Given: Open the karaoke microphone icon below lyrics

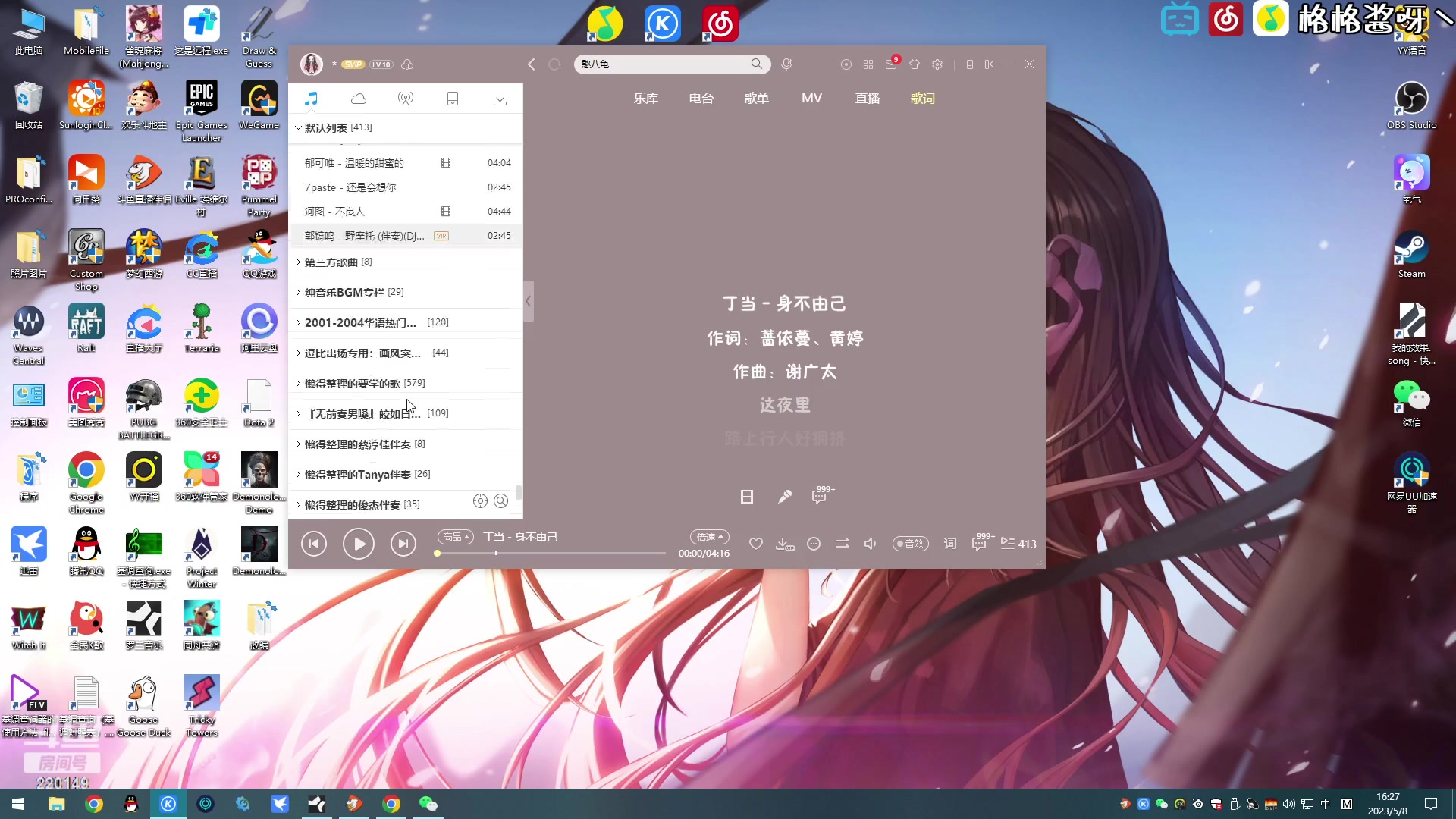Looking at the screenshot, I should [785, 497].
